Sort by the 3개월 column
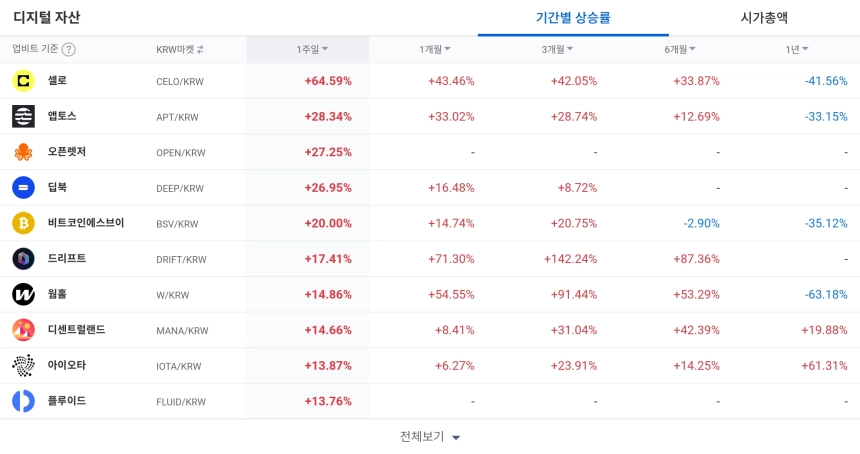 click(x=557, y=49)
